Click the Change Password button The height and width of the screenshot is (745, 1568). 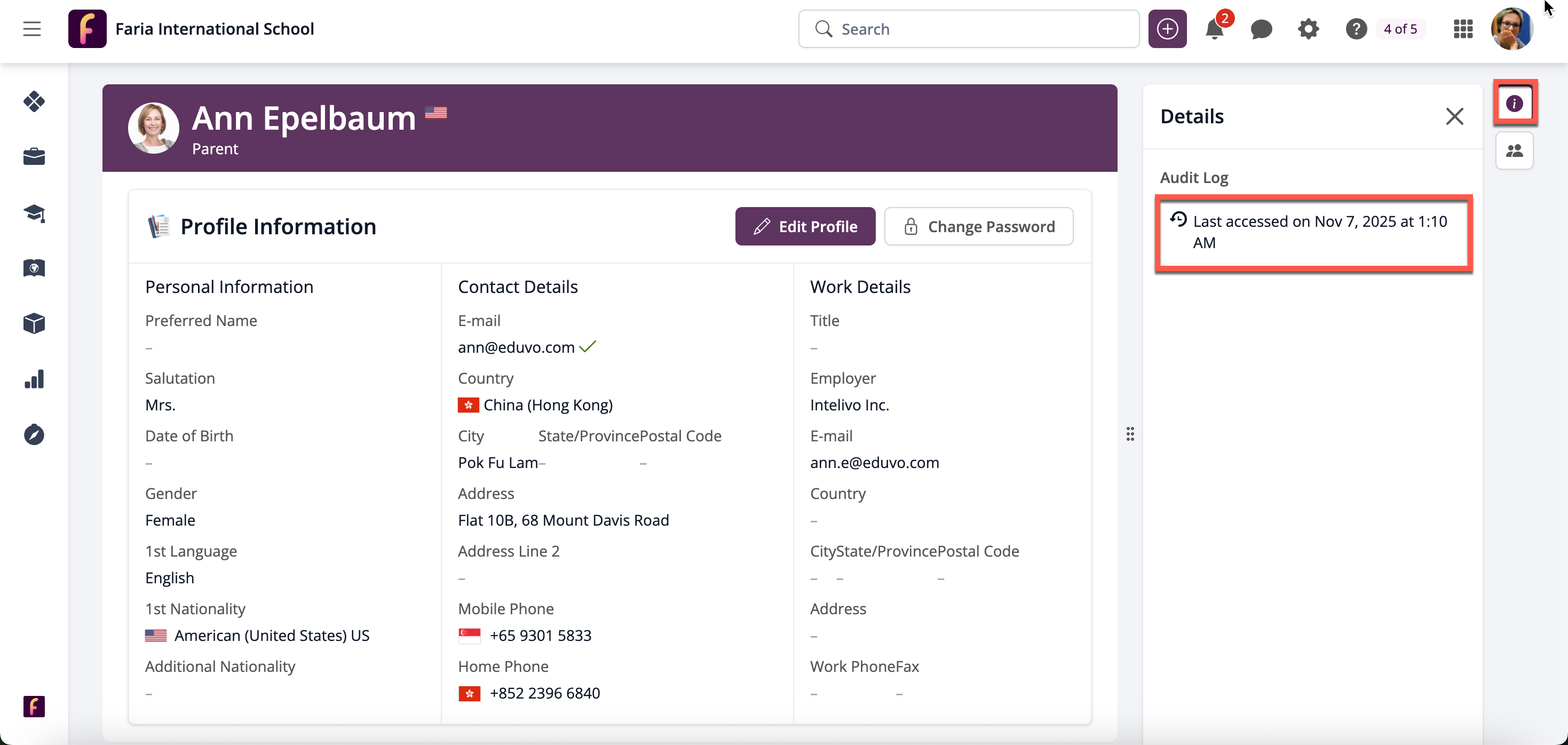point(978,226)
